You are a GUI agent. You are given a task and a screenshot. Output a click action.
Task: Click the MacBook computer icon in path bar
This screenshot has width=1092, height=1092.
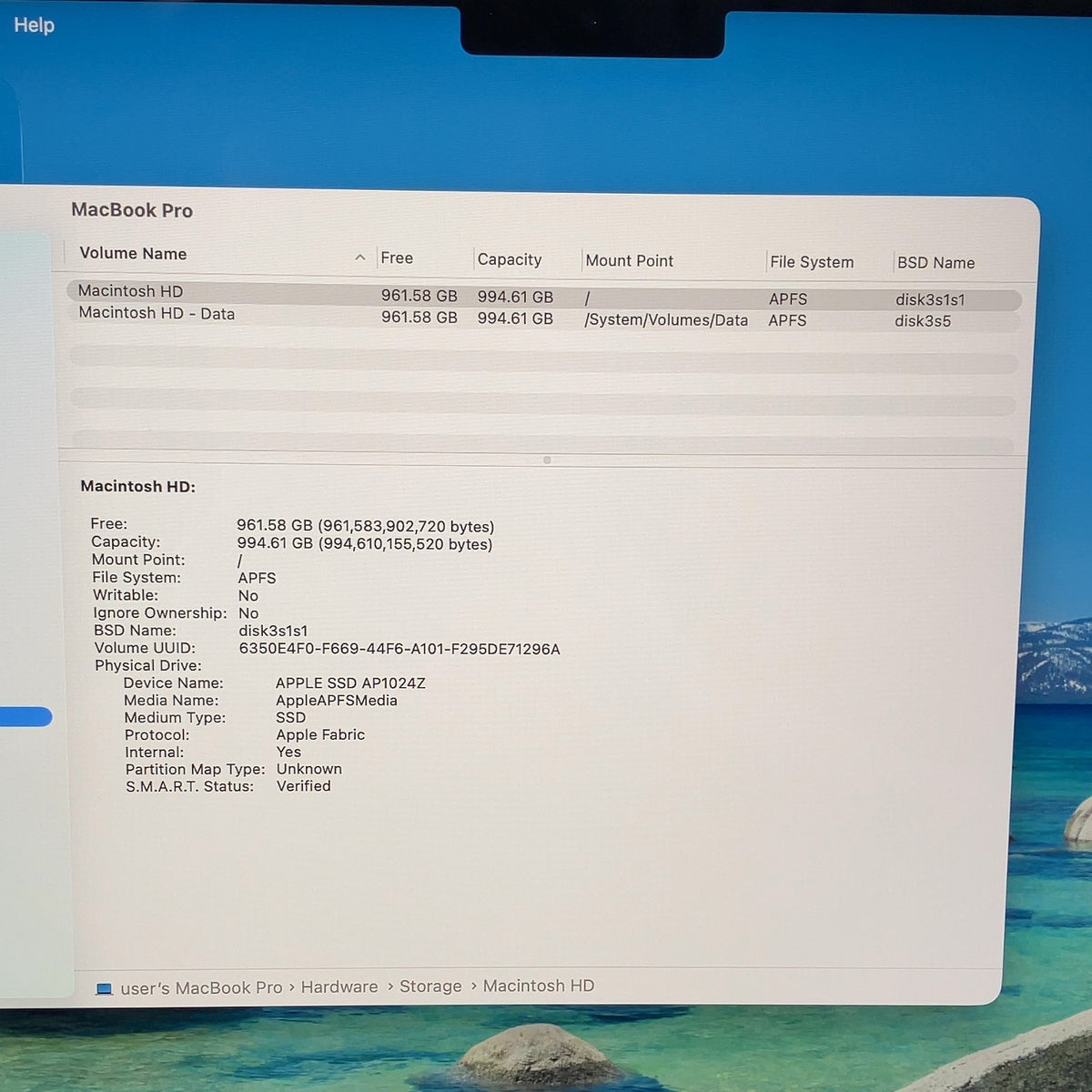(x=105, y=988)
